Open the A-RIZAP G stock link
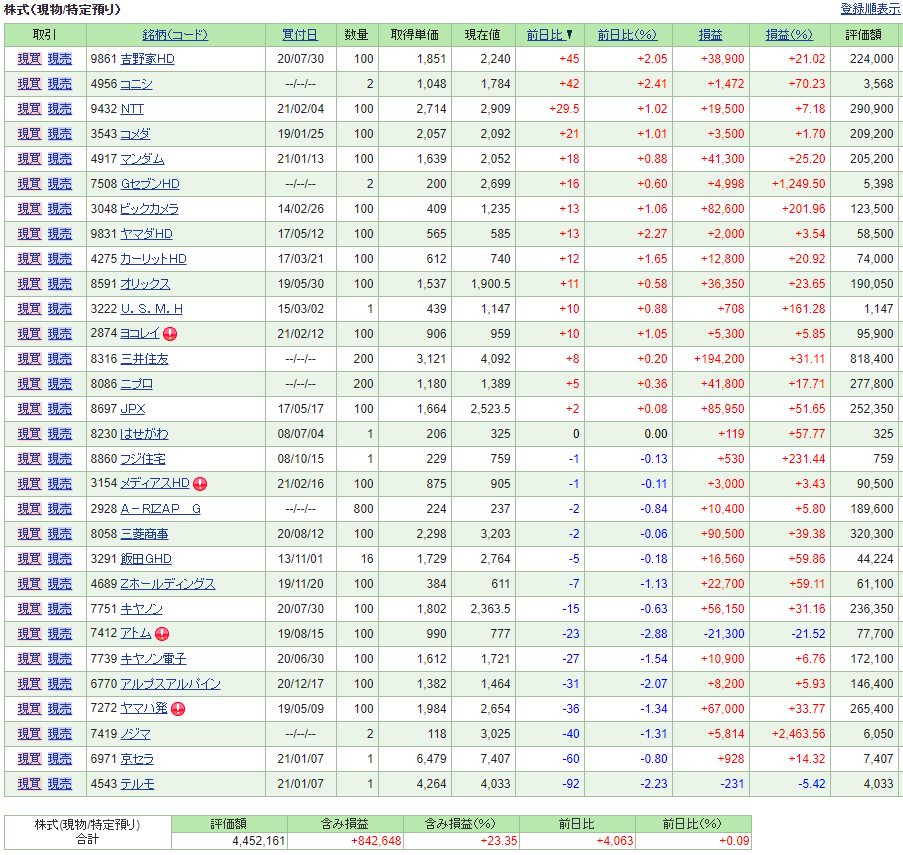The width and height of the screenshot is (903, 855). (x=160, y=510)
